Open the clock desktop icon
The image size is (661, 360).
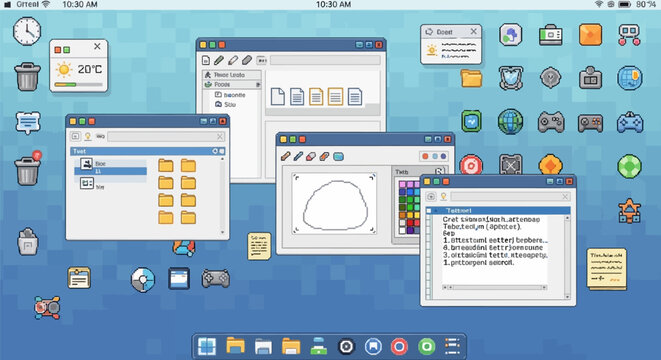[x=27, y=31]
